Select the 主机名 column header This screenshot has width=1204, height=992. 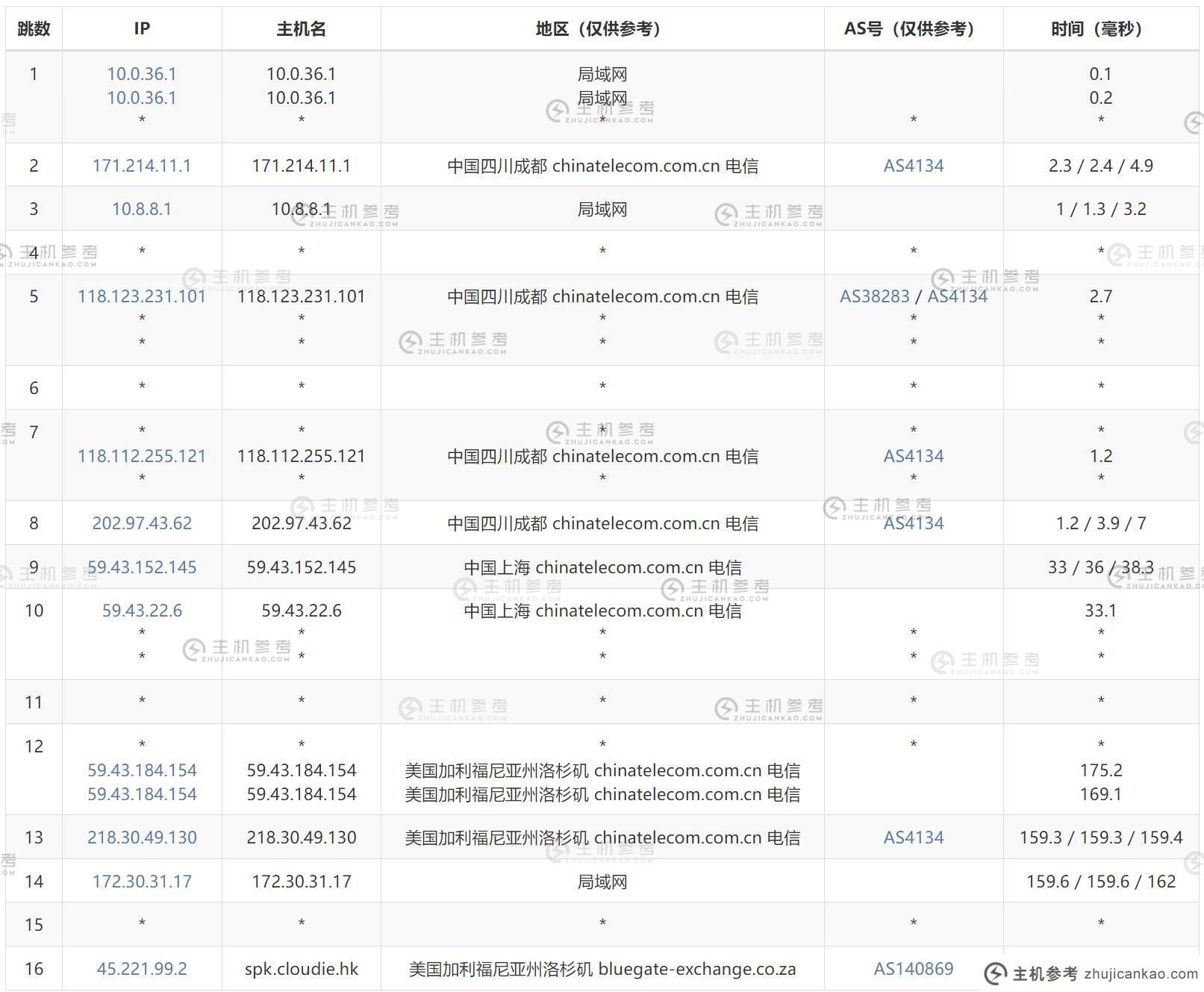tap(302, 29)
